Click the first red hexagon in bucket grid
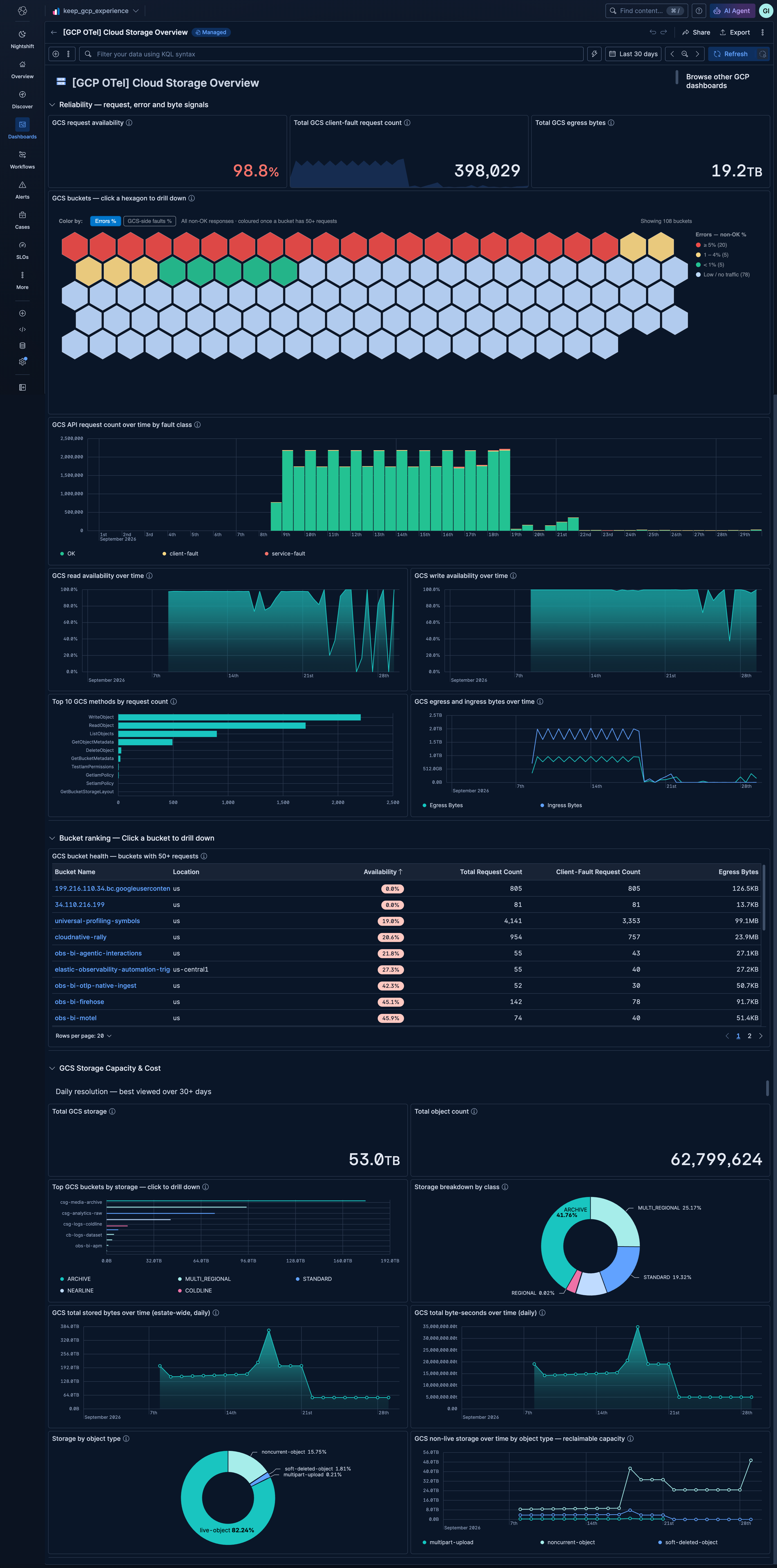777x1568 pixels. click(x=75, y=247)
